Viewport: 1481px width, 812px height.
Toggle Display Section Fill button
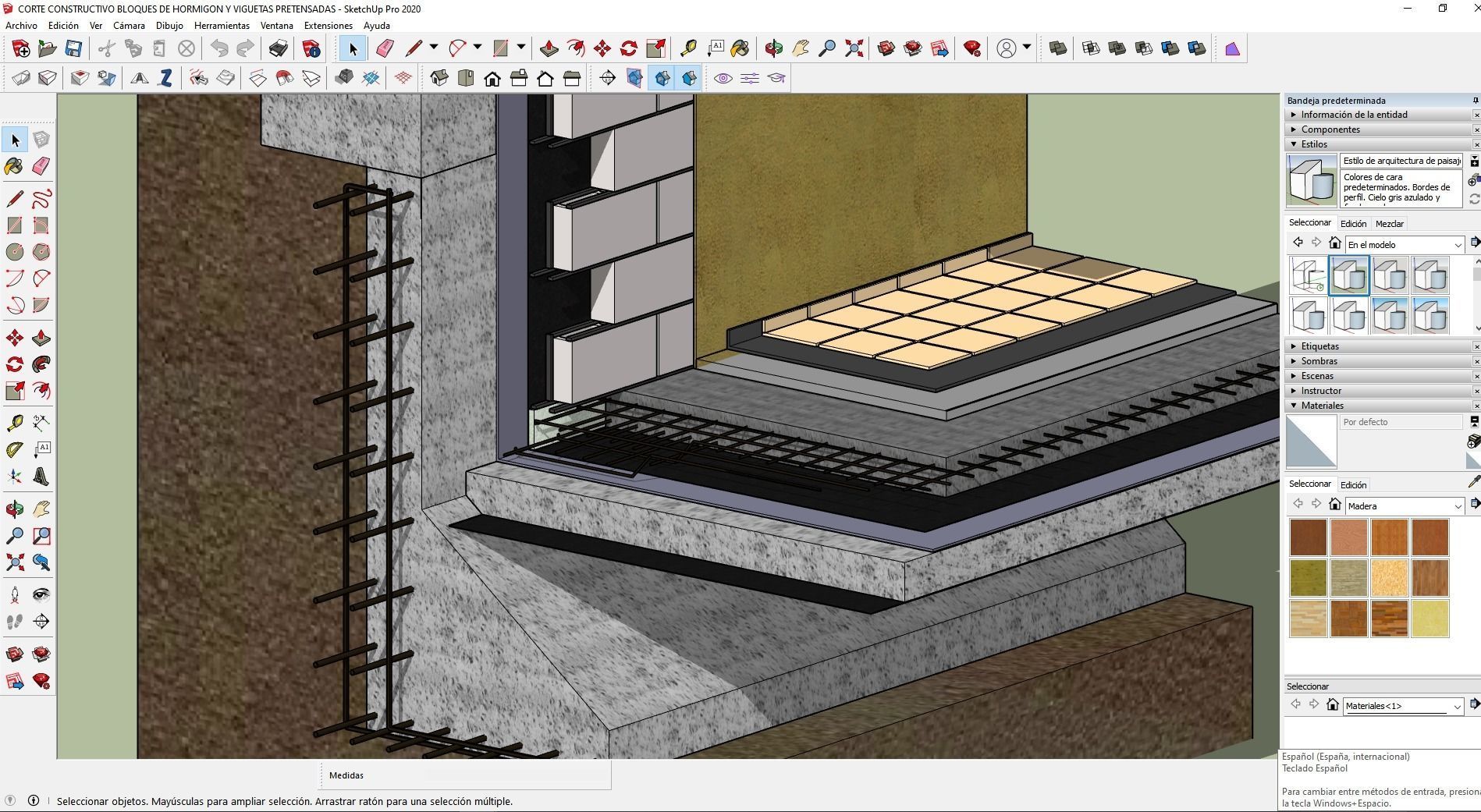point(688,78)
